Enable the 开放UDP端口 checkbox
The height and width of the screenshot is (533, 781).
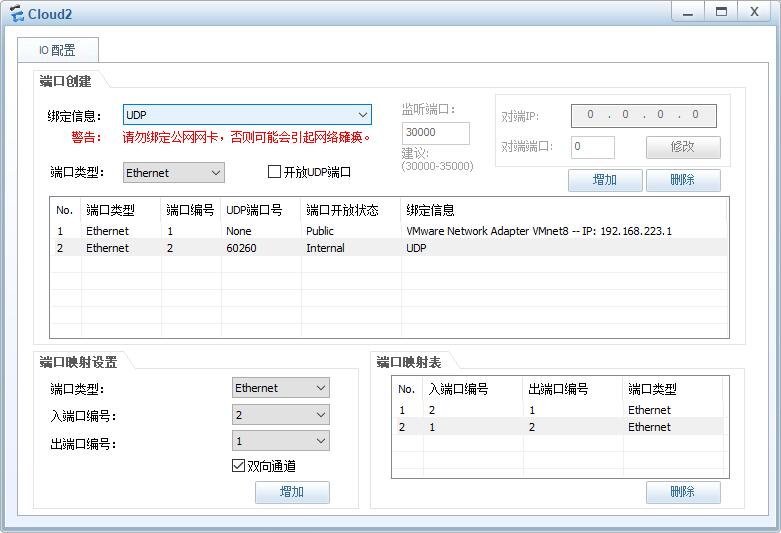click(274, 172)
